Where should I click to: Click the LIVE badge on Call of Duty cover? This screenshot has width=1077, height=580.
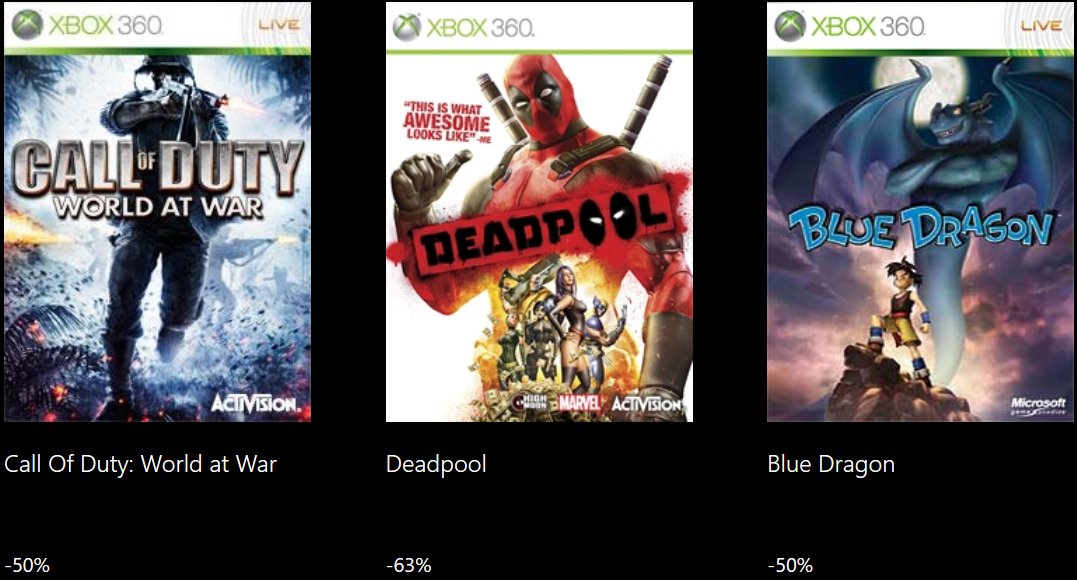pyautogui.click(x=279, y=25)
